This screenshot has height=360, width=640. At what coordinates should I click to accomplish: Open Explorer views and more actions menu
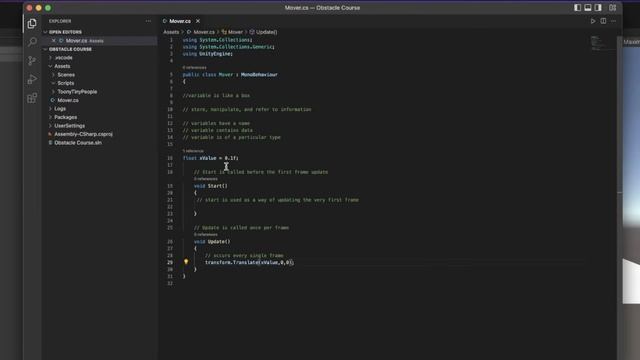(148, 21)
